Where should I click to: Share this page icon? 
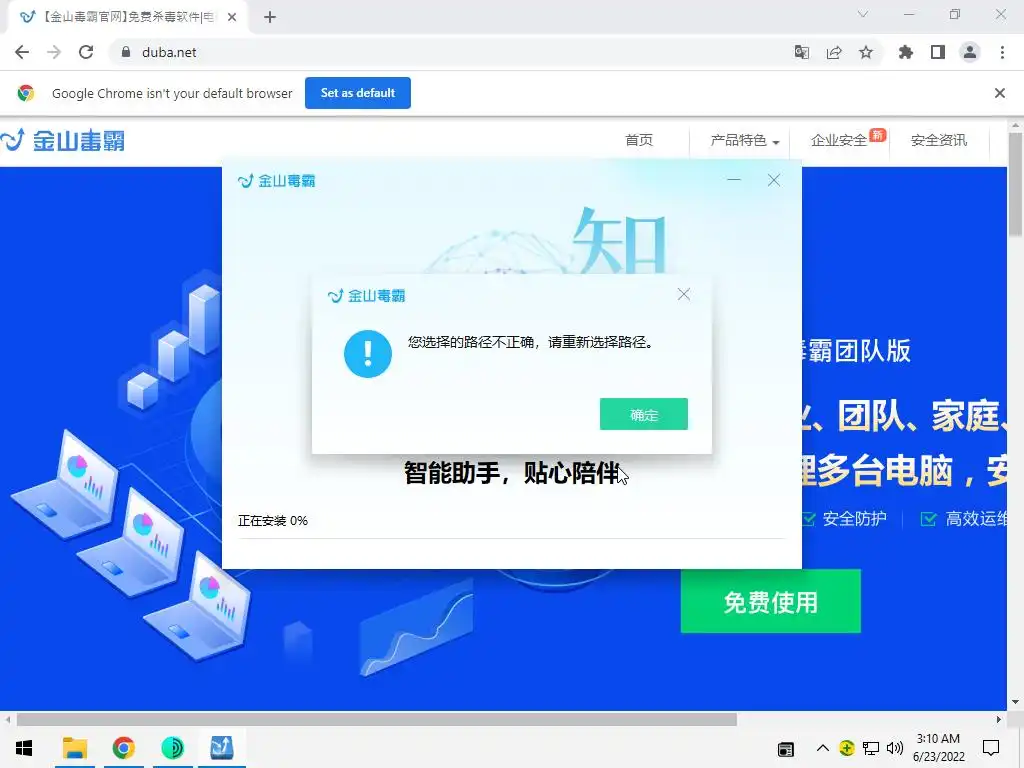pyautogui.click(x=834, y=52)
